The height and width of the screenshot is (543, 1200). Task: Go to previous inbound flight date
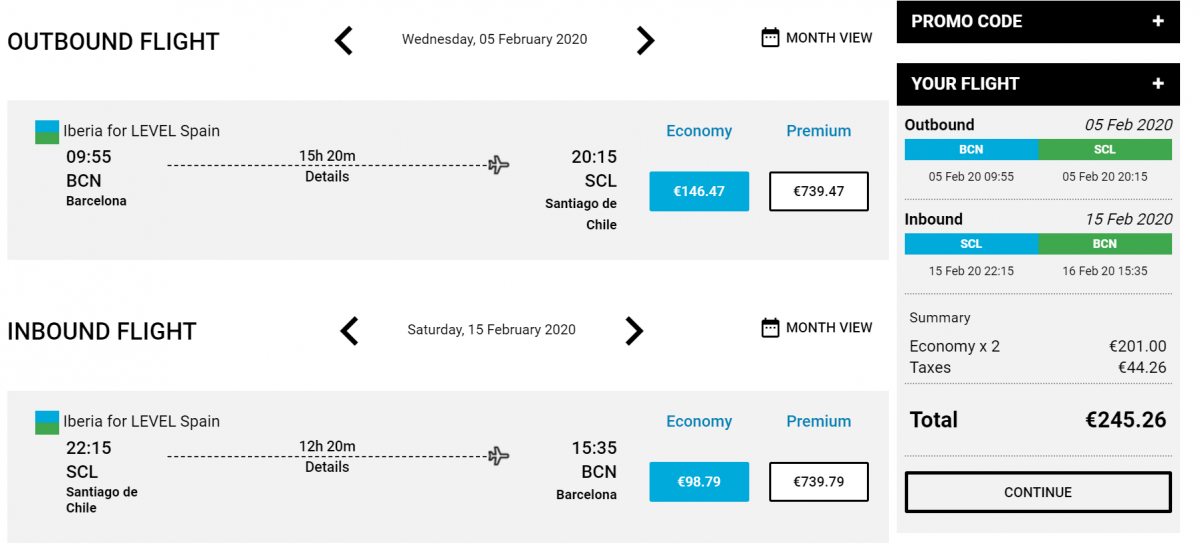[x=349, y=331]
